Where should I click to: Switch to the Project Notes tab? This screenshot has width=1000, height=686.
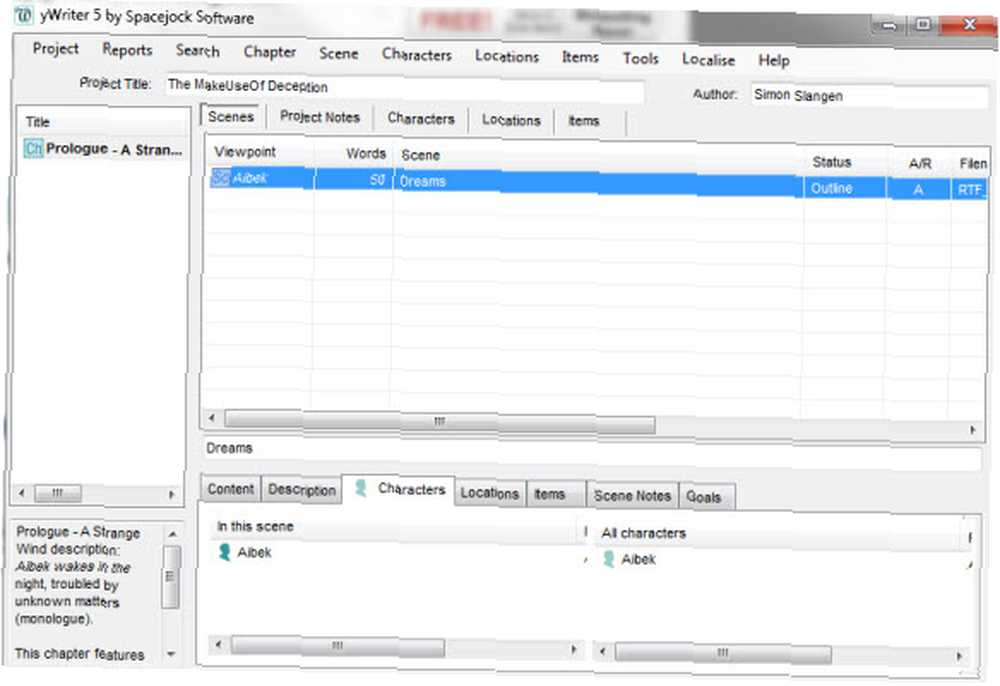pyautogui.click(x=320, y=117)
